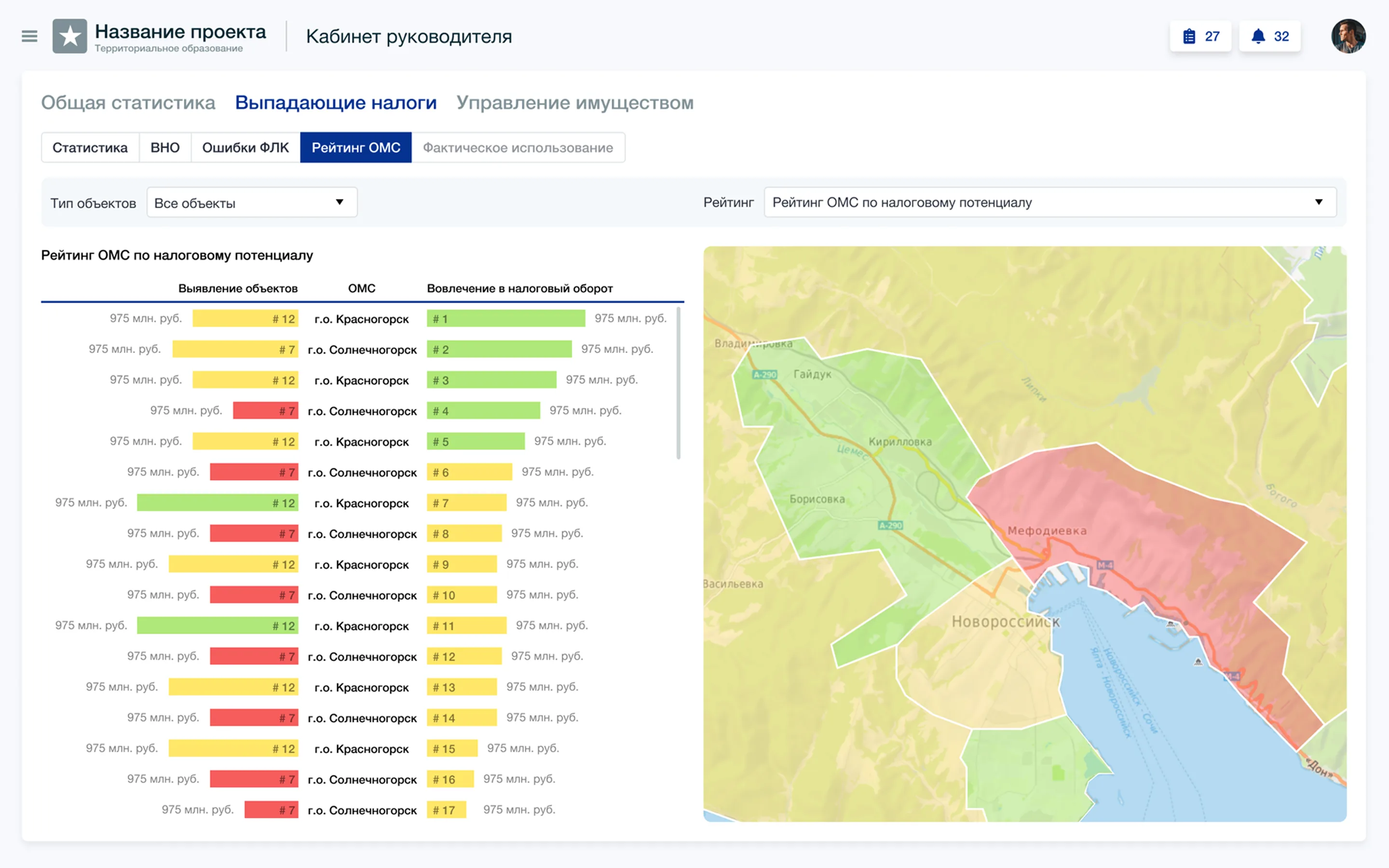The height and width of the screenshot is (868, 1389).
Task: Select the Статистика segment button
Action: 90,148
